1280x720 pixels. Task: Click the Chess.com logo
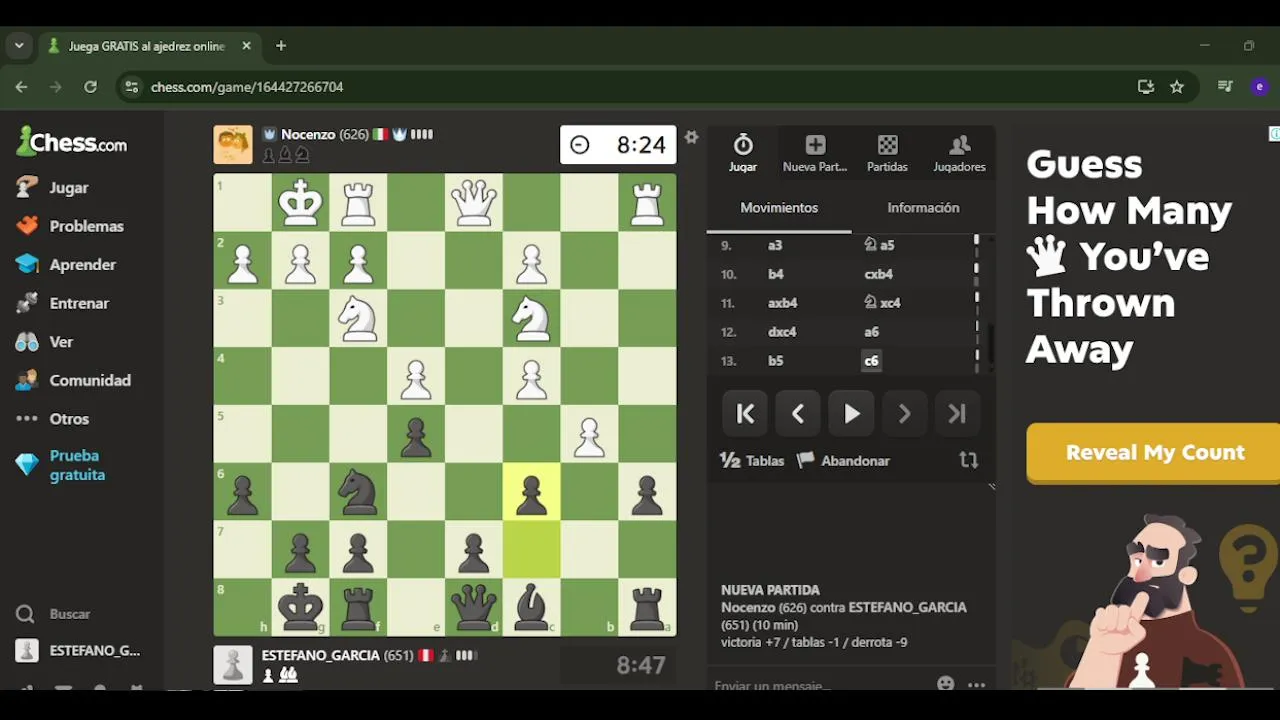(x=72, y=142)
